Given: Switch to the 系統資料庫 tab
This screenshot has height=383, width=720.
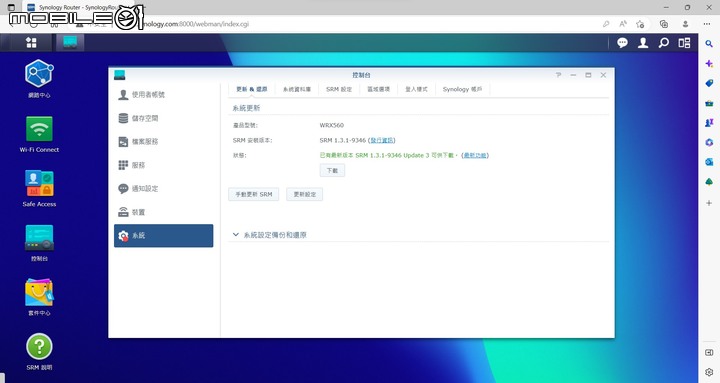Looking at the screenshot, I should tap(297, 89).
